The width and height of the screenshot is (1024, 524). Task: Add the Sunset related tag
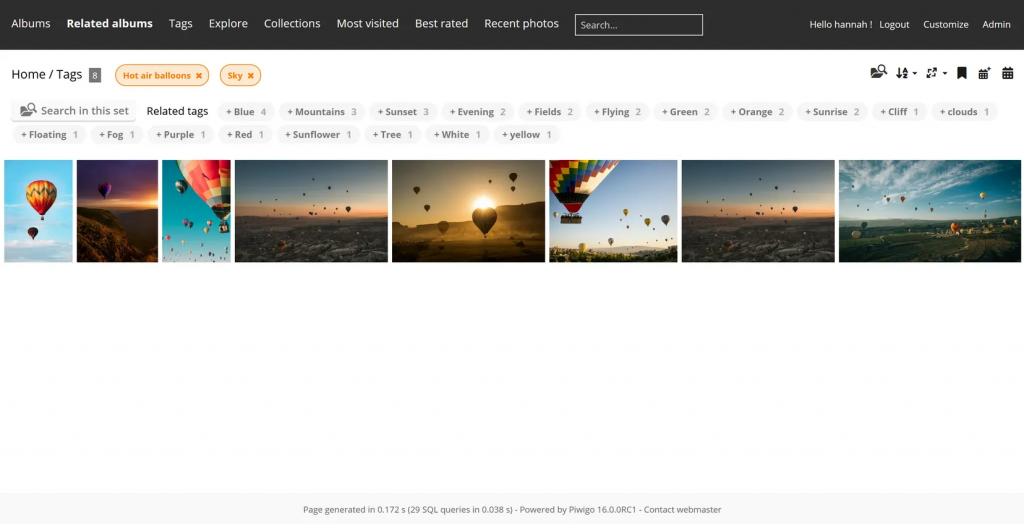click(402, 112)
